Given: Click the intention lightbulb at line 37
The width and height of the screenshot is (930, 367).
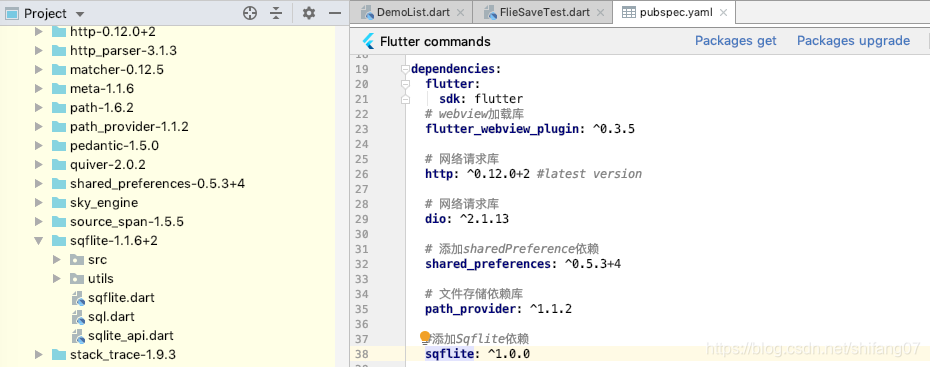Looking at the screenshot, I should [x=425, y=337].
